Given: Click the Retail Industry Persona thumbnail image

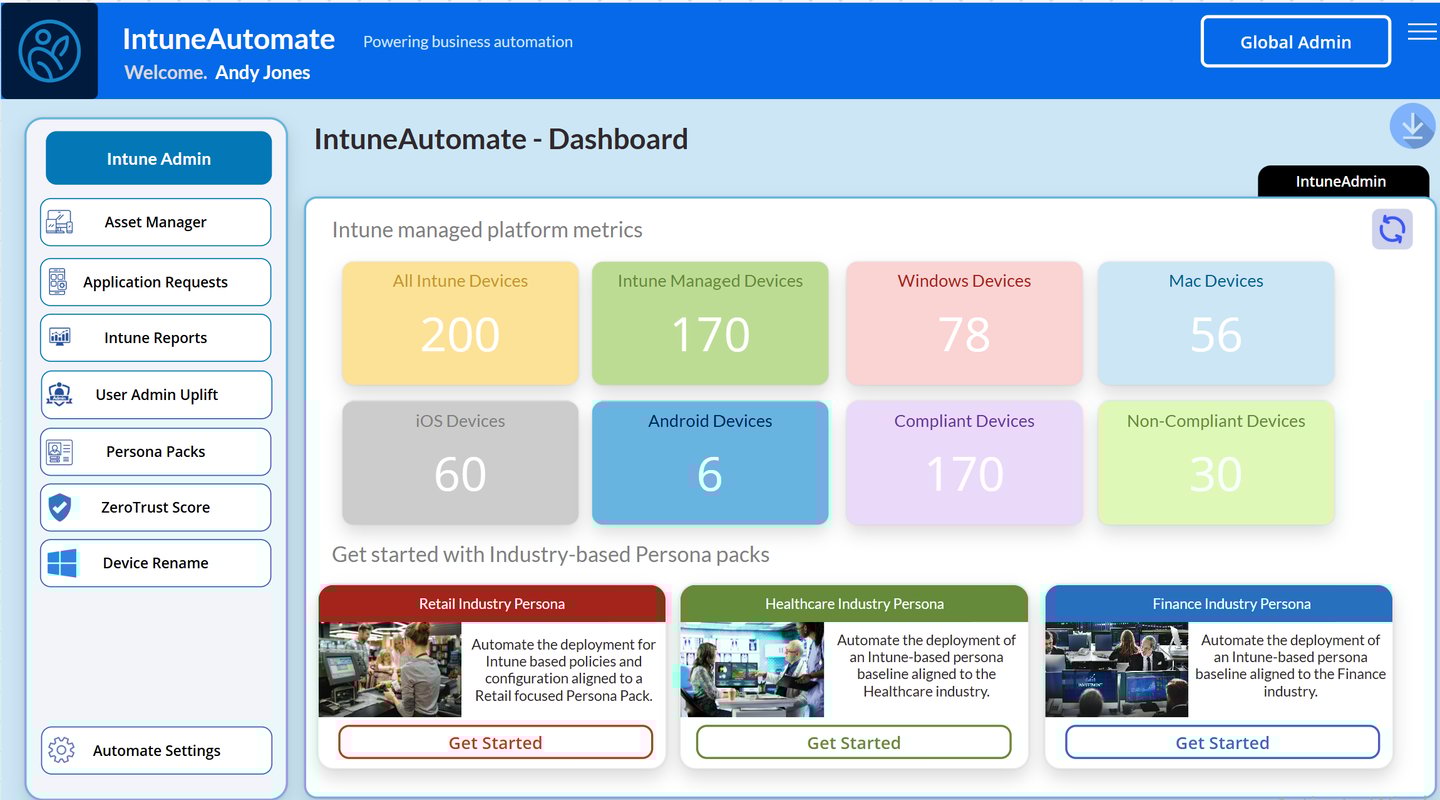Looking at the screenshot, I should (x=390, y=670).
